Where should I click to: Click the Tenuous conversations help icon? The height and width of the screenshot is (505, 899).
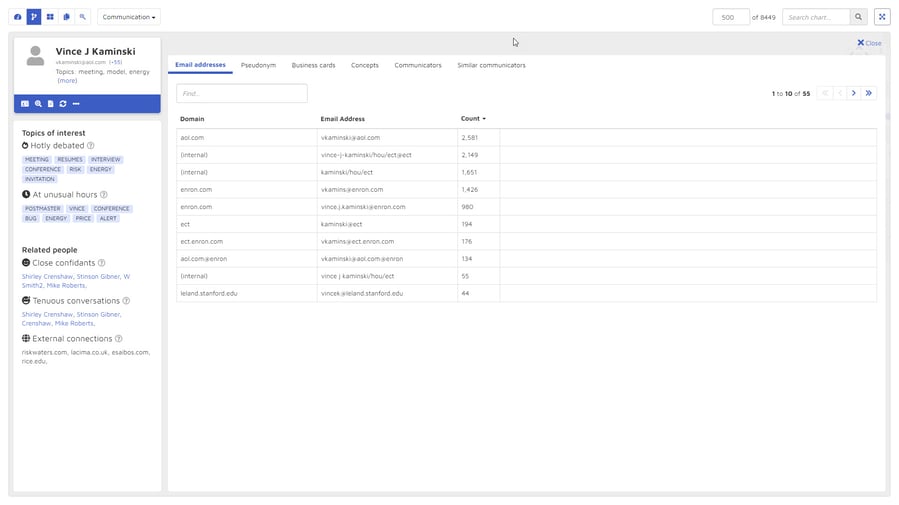click(x=126, y=301)
